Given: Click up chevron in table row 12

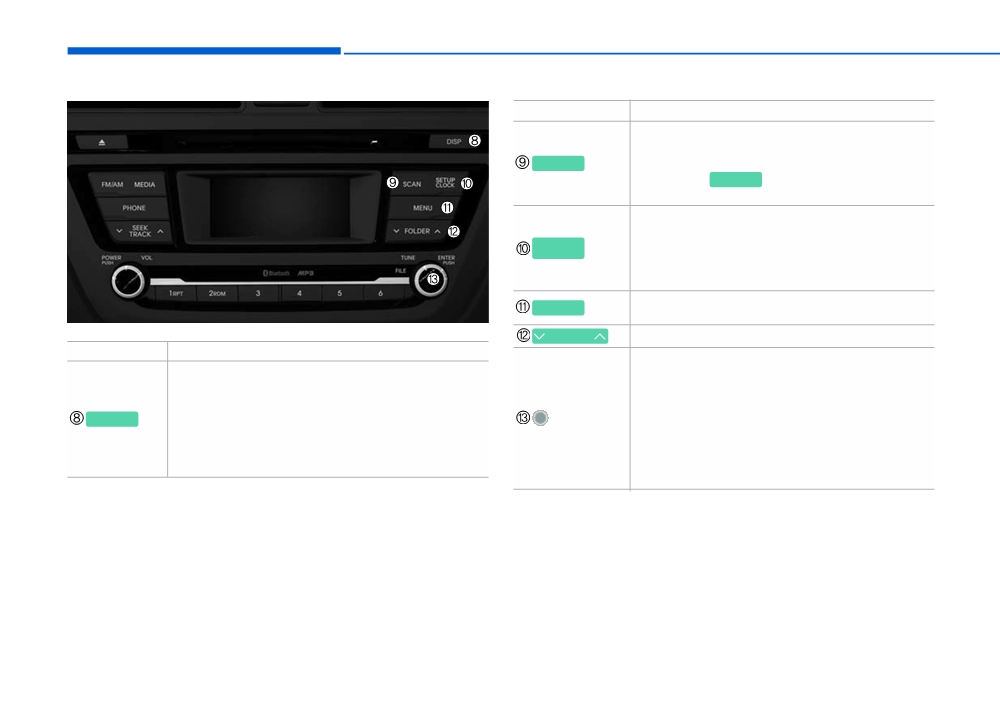Looking at the screenshot, I should 600,336.
